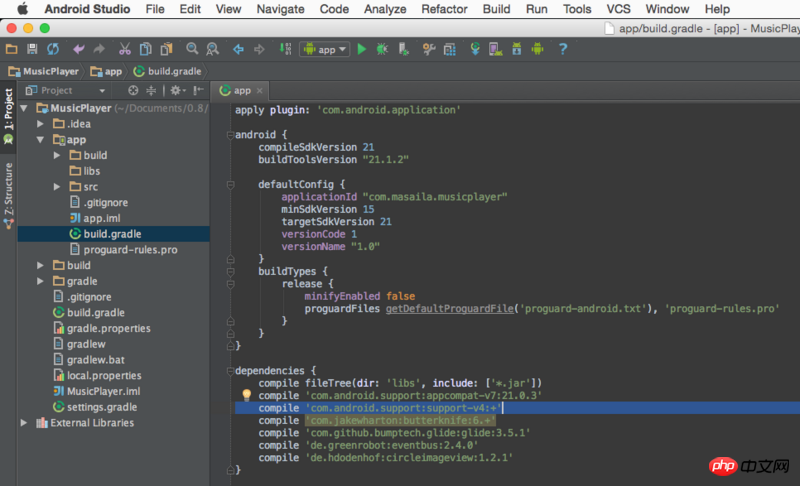Open the VCS menu
This screenshot has height=486, width=800.
pos(618,9)
